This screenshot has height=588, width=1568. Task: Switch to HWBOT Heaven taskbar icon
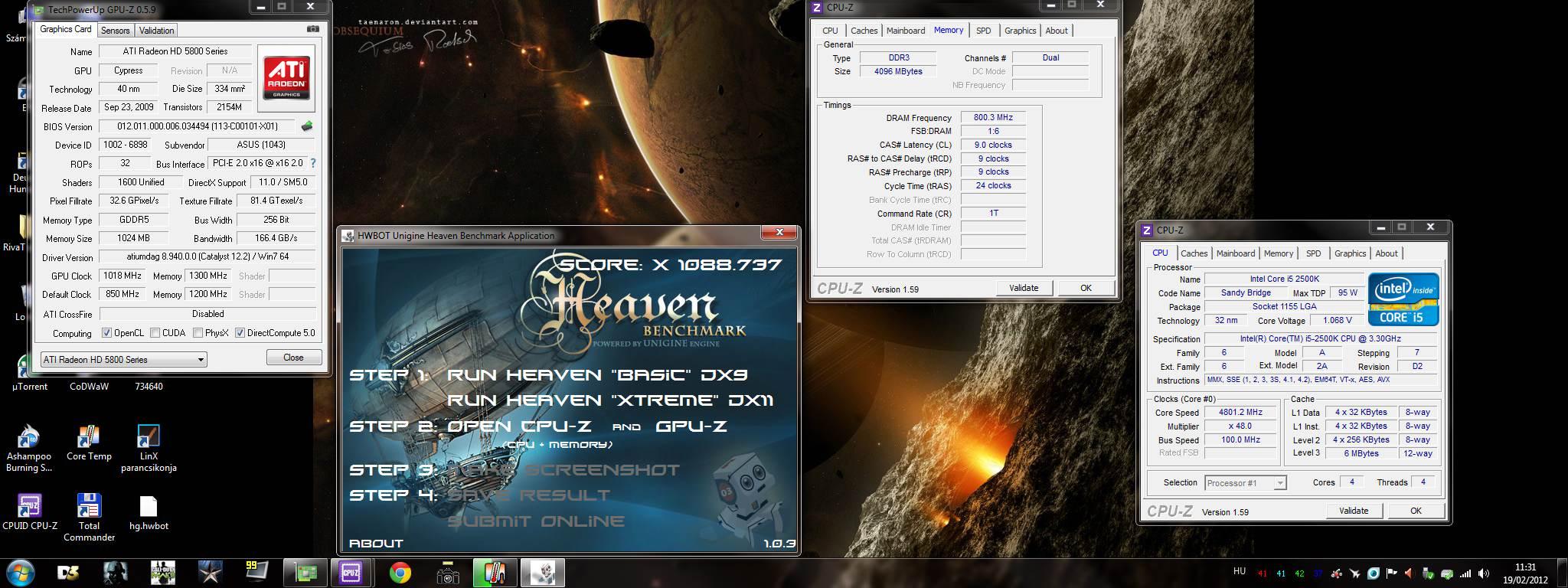542,572
